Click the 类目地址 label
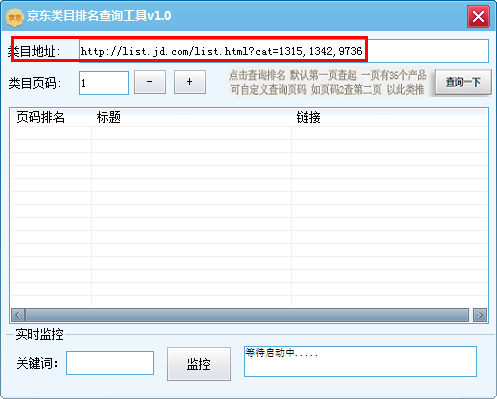The image size is (497, 399). (x=34, y=51)
